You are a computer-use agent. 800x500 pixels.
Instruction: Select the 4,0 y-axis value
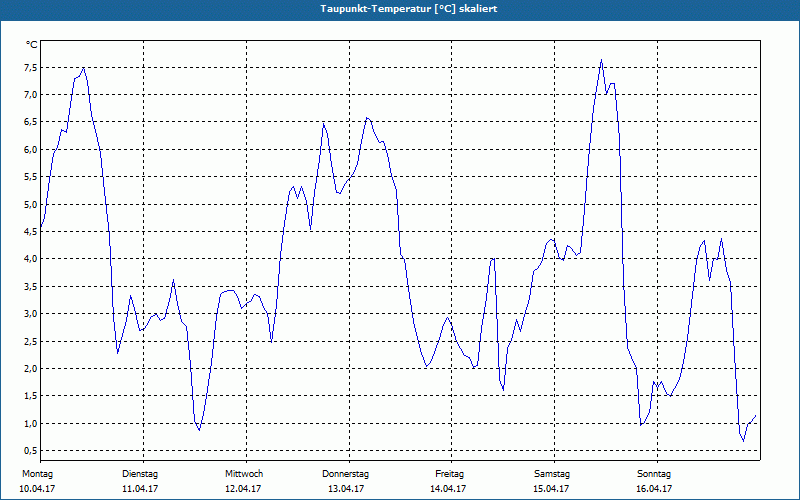pos(31,259)
